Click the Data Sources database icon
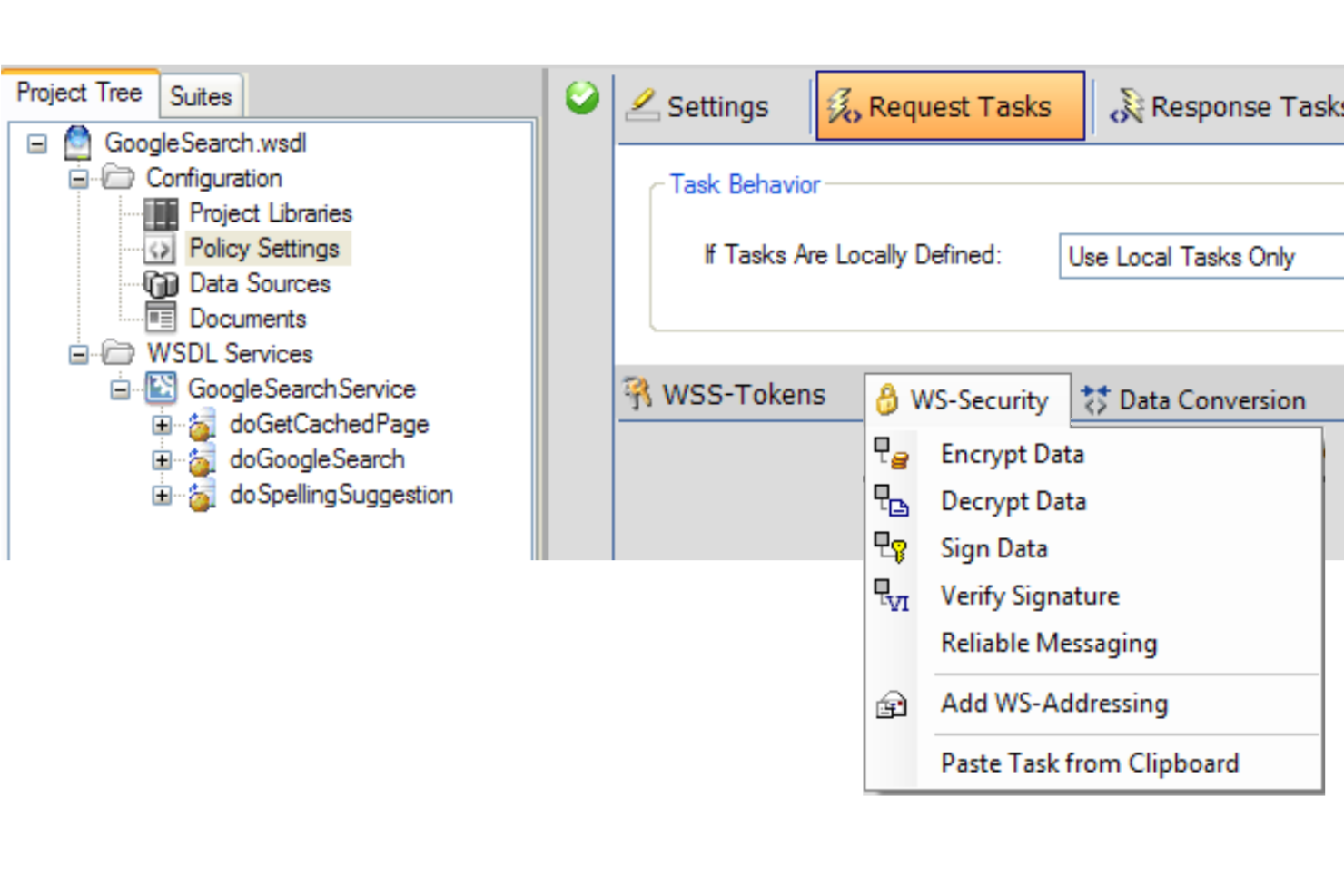The width and height of the screenshot is (1344, 896). (161, 284)
